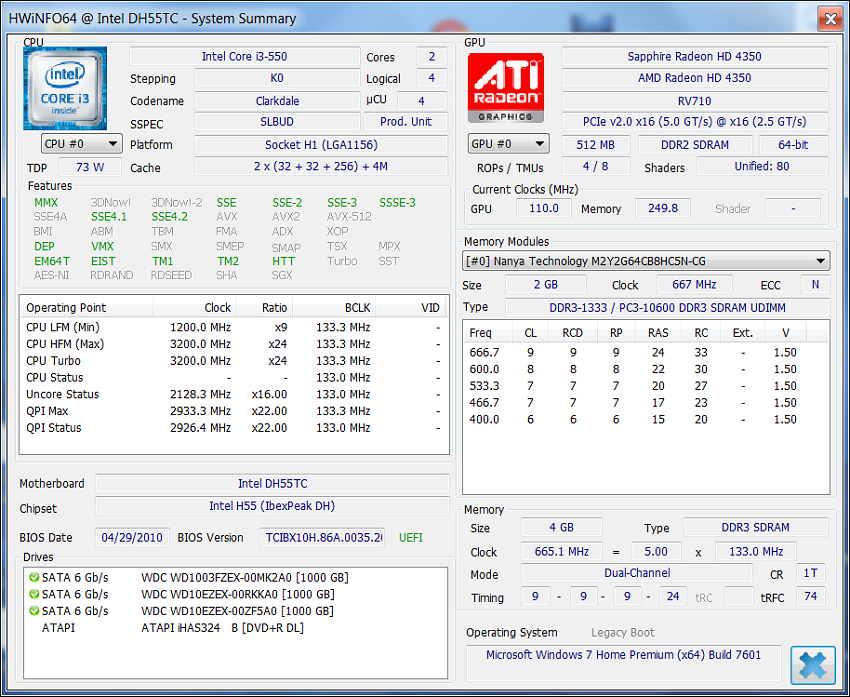The height and width of the screenshot is (697, 850).
Task: Select the 400.0 frequency timing row
Action: (645, 420)
